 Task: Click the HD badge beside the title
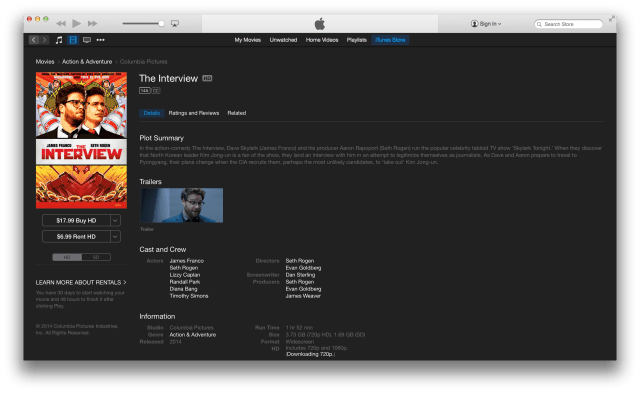(x=207, y=78)
